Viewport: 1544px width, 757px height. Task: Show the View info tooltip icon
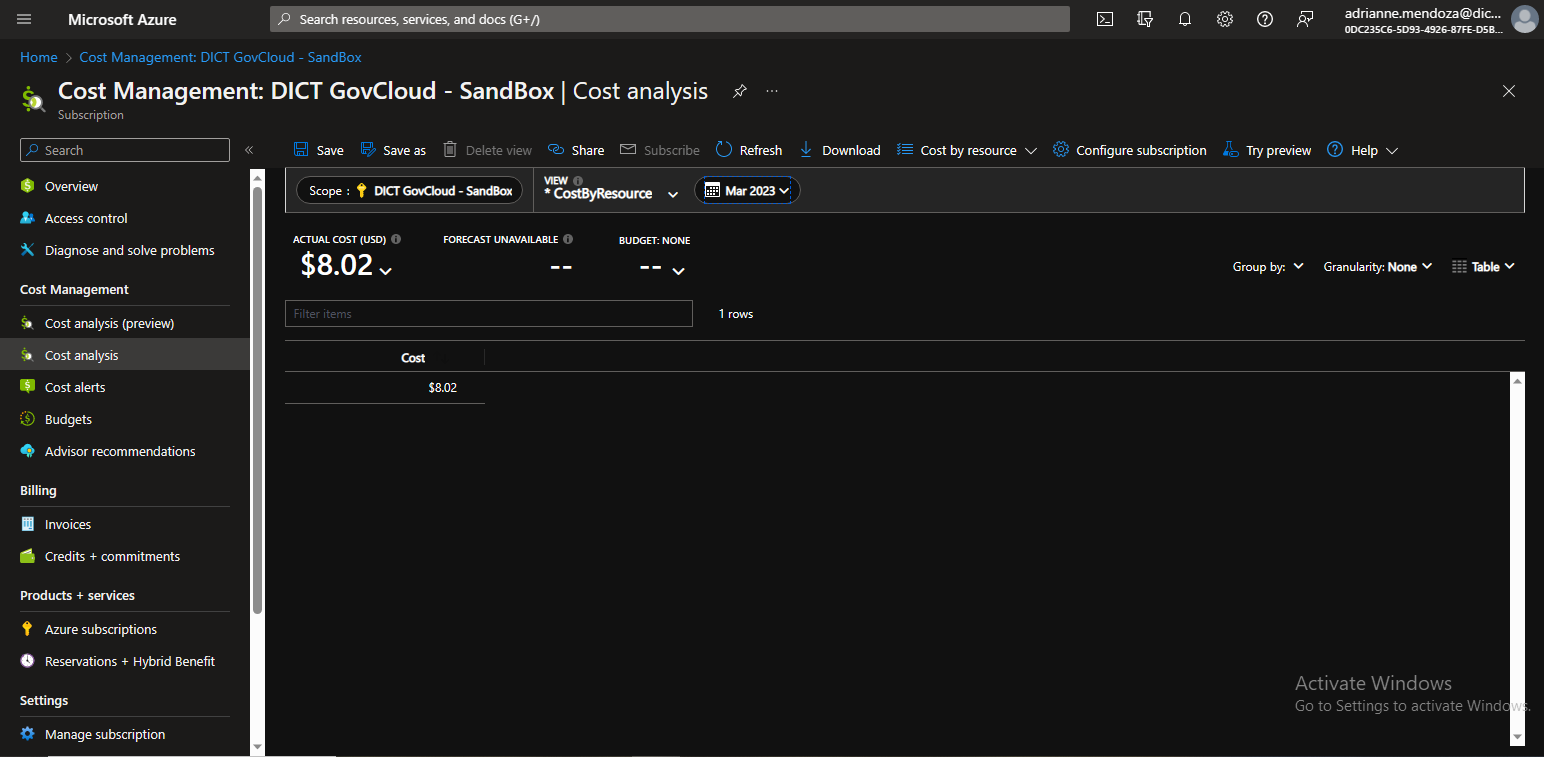[x=578, y=181]
